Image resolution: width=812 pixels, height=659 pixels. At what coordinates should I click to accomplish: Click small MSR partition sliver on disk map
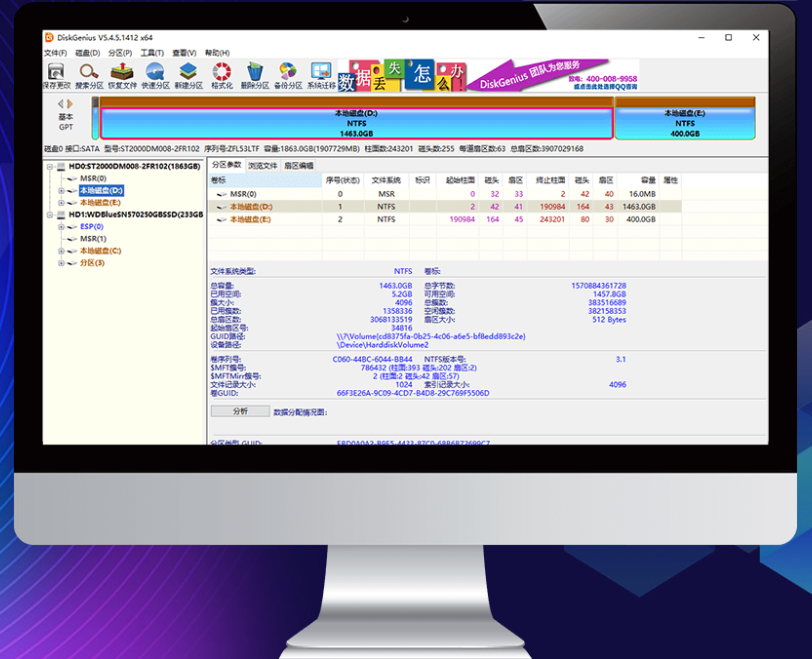click(95, 119)
